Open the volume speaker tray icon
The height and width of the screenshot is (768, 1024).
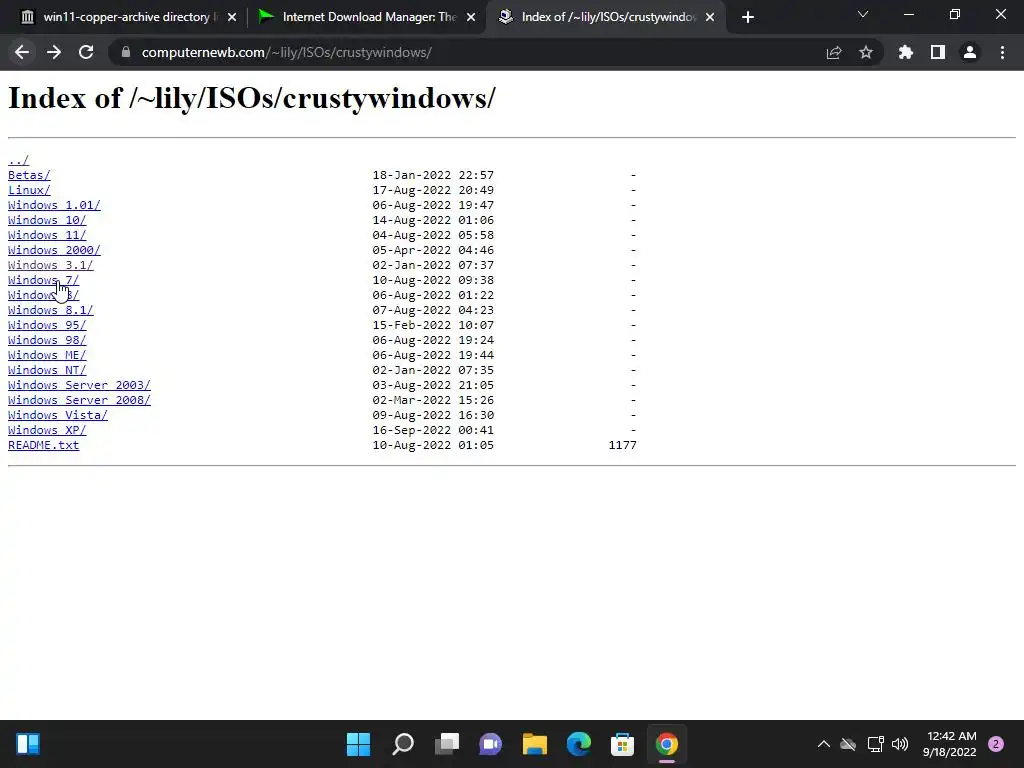pos(900,744)
